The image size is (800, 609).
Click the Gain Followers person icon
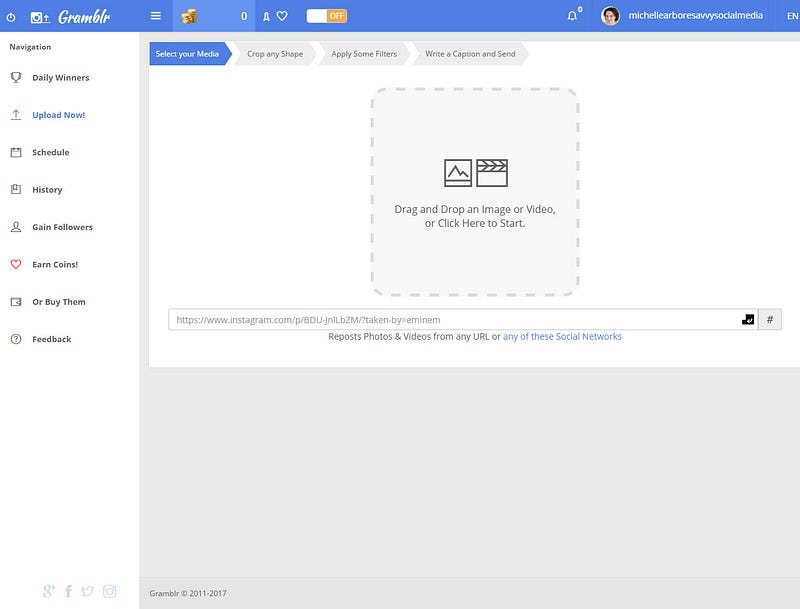point(16,227)
